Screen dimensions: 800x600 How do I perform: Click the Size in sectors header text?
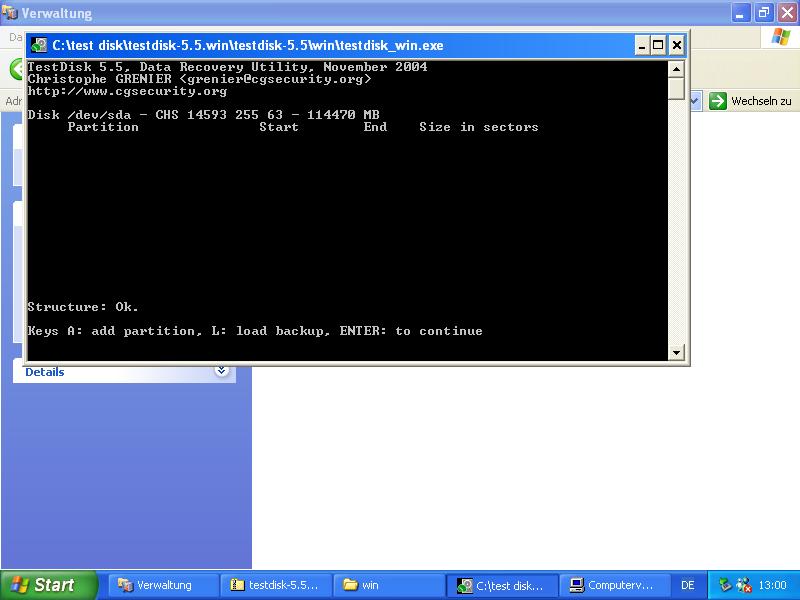[x=479, y=127]
